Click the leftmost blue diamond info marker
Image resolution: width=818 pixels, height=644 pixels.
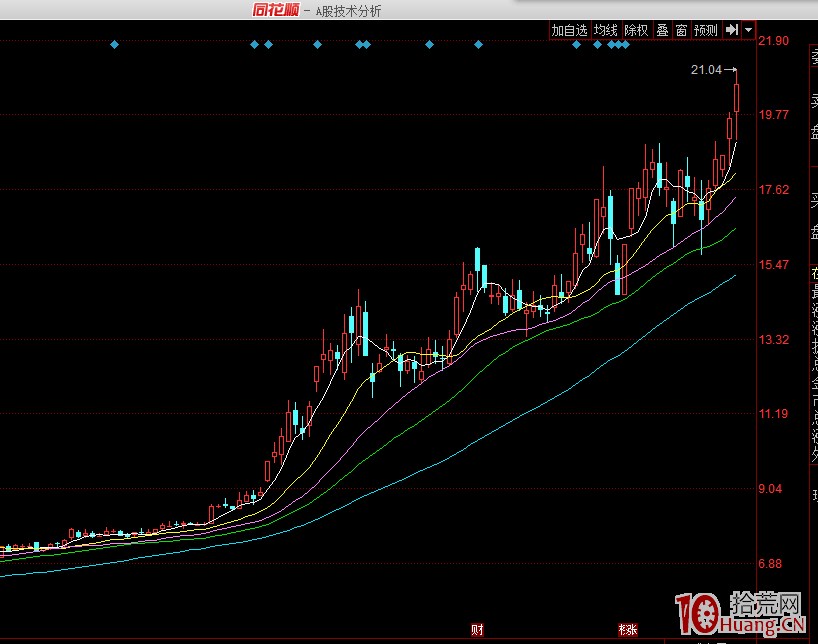pos(115,45)
